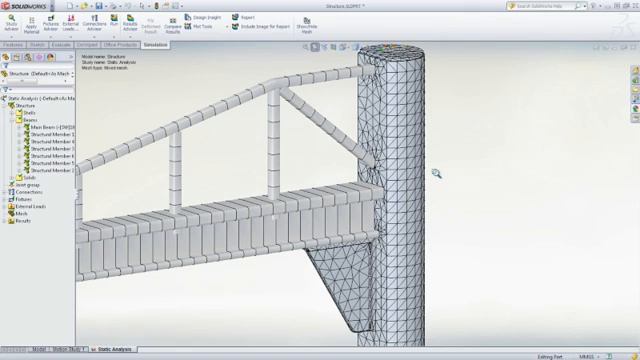The width and height of the screenshot is (640, 360).
Task: Open the DimXpertManager tab icon
Action: pos(39,57)
